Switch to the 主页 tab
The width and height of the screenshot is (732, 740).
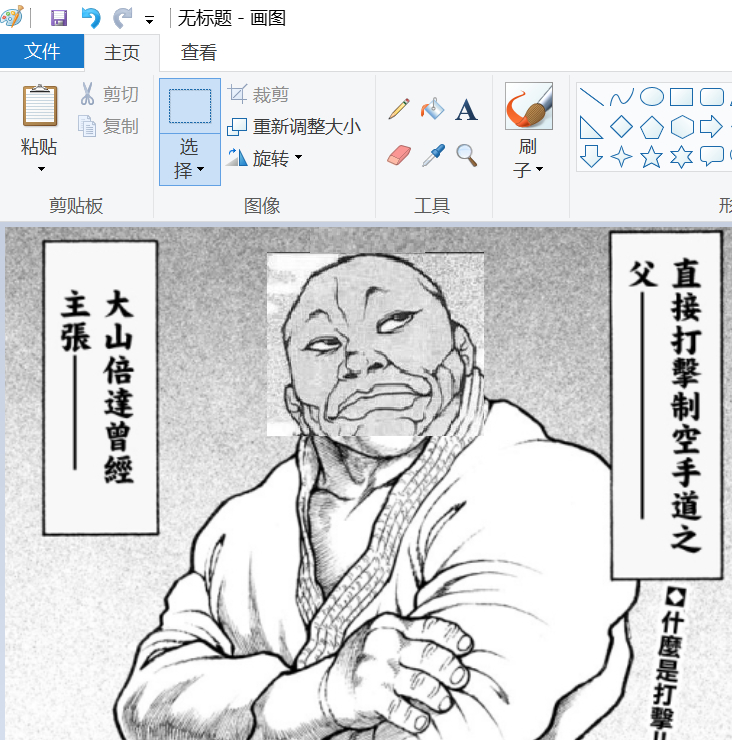122,52
